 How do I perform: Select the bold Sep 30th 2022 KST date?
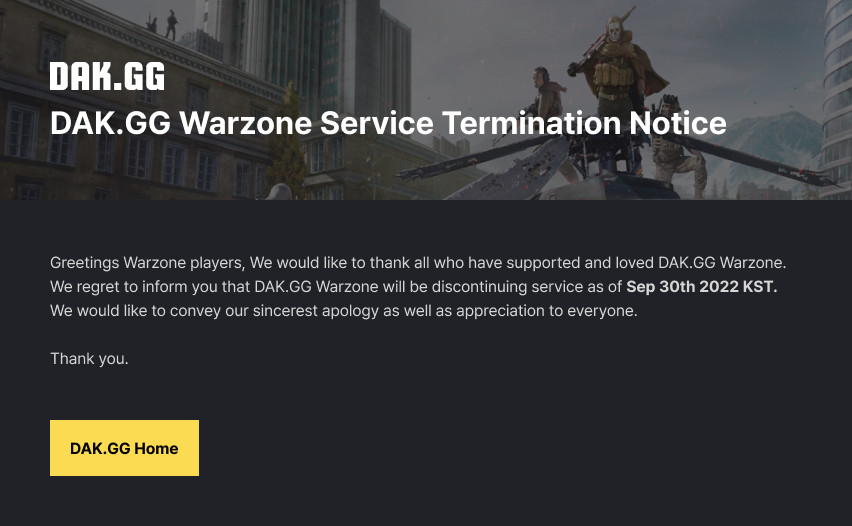[701, 286]
